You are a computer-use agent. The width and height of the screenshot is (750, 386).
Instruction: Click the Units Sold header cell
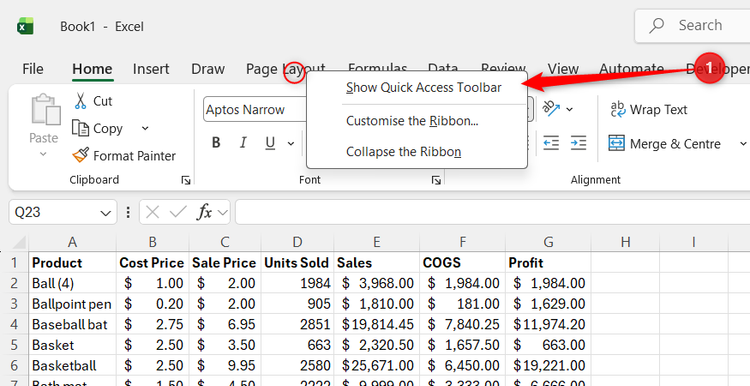(x=298, y=263)
